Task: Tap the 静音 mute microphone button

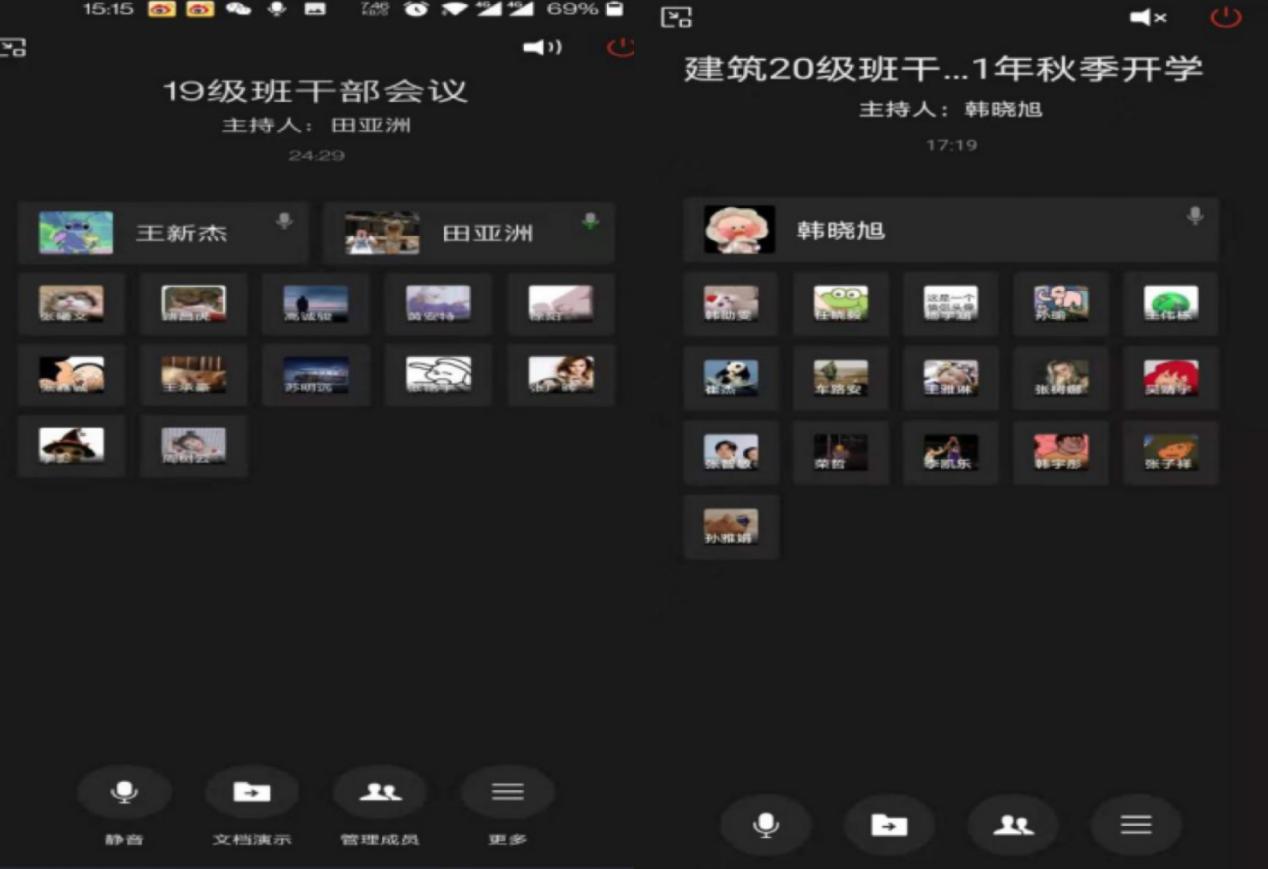Action: click(x=124, y=792)
